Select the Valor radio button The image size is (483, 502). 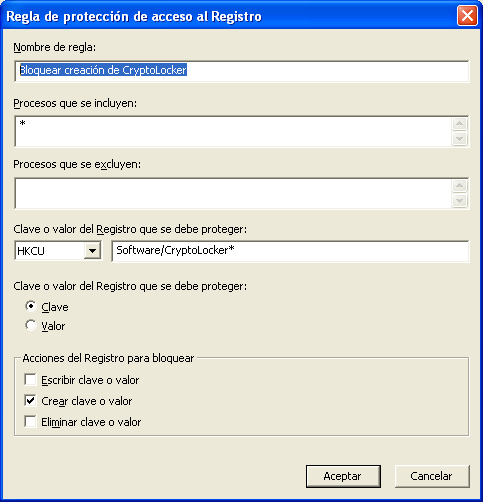[31, 325]
